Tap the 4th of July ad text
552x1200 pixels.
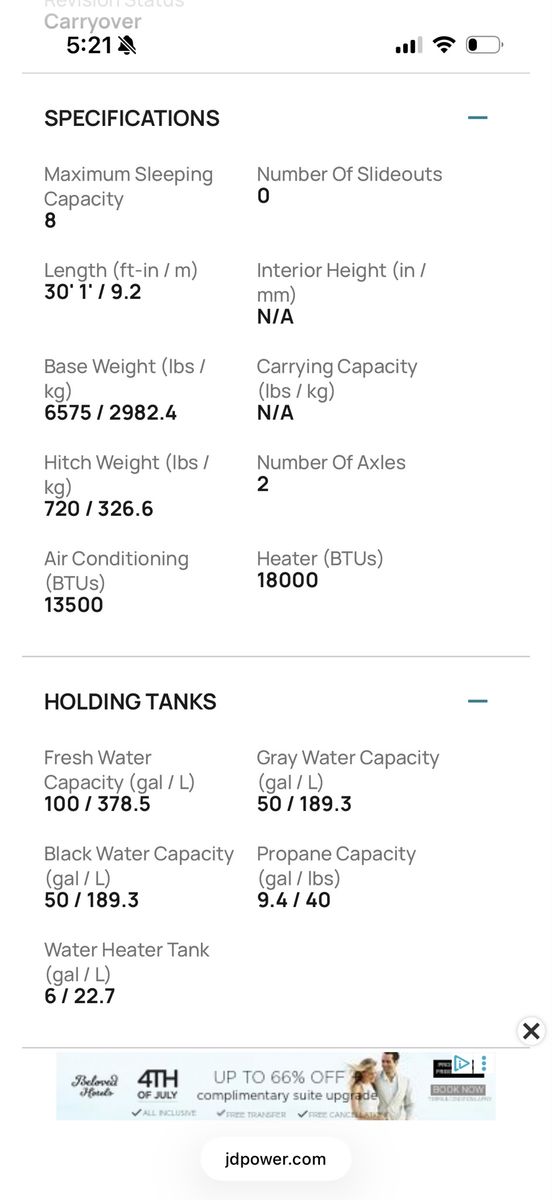(x=157, y=1083)
